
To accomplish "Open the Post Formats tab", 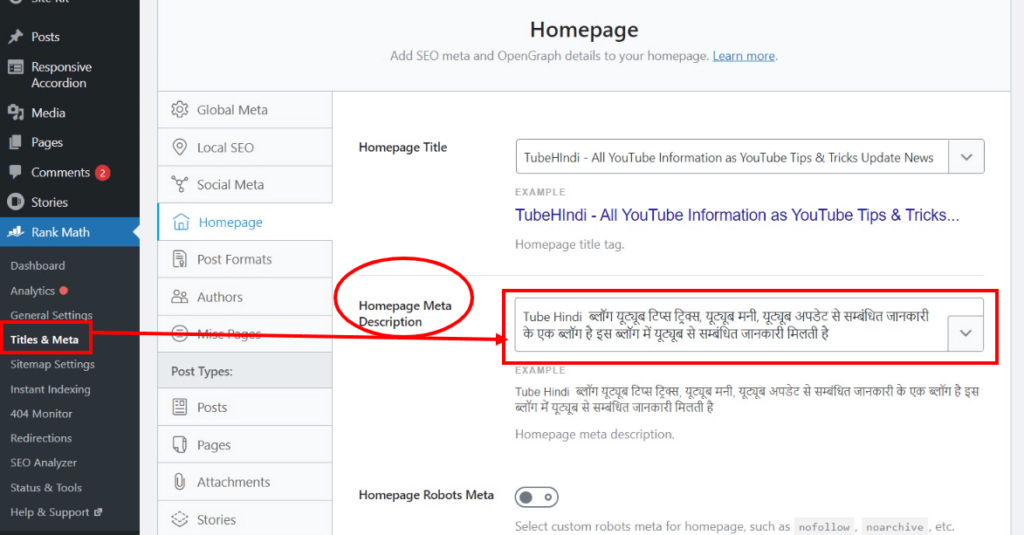I will pyautogui.click(x=245, y=259).
